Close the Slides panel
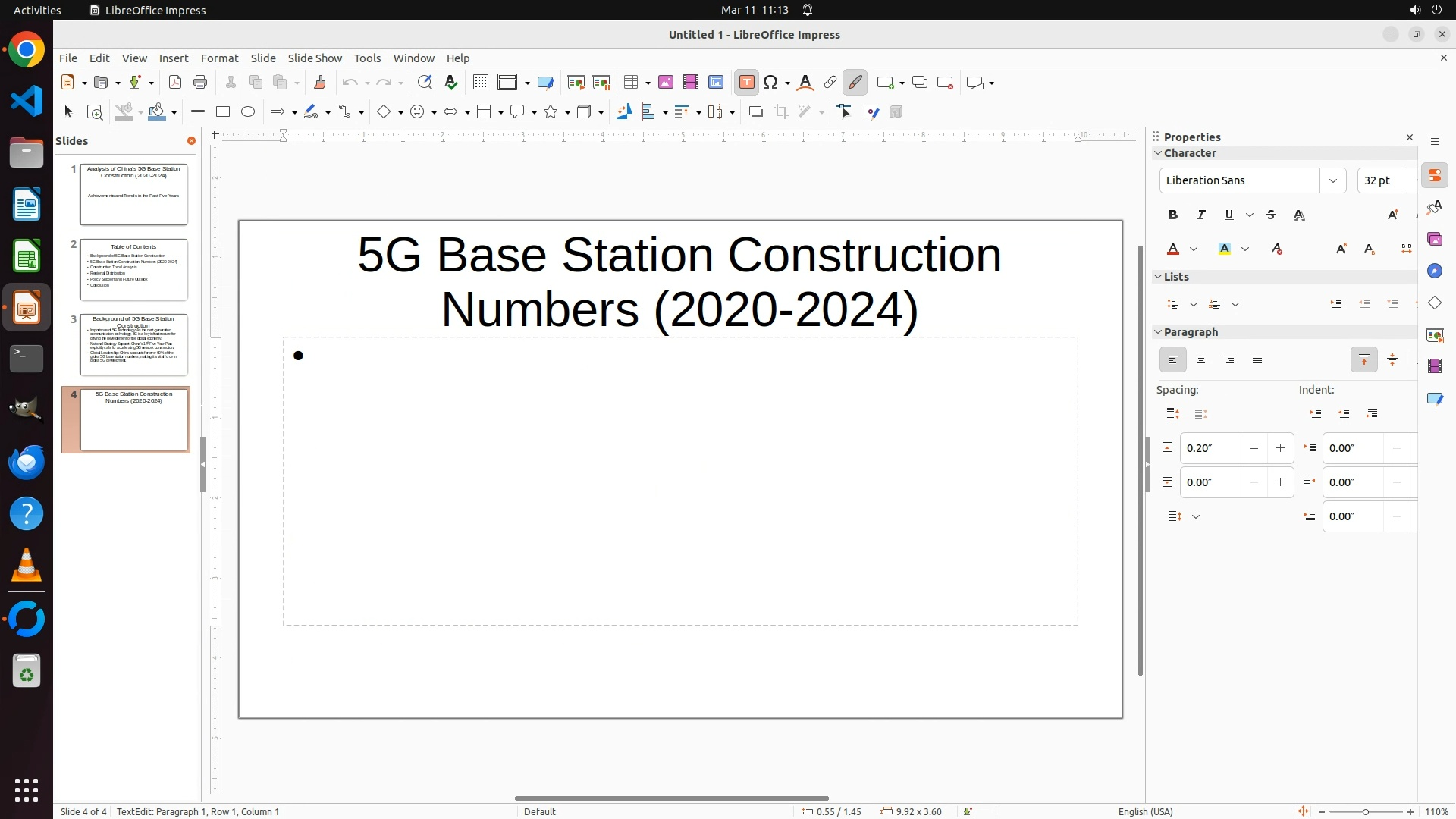Image resolution: width=1456 pixels, height=819 pixels. click(191, 141)
